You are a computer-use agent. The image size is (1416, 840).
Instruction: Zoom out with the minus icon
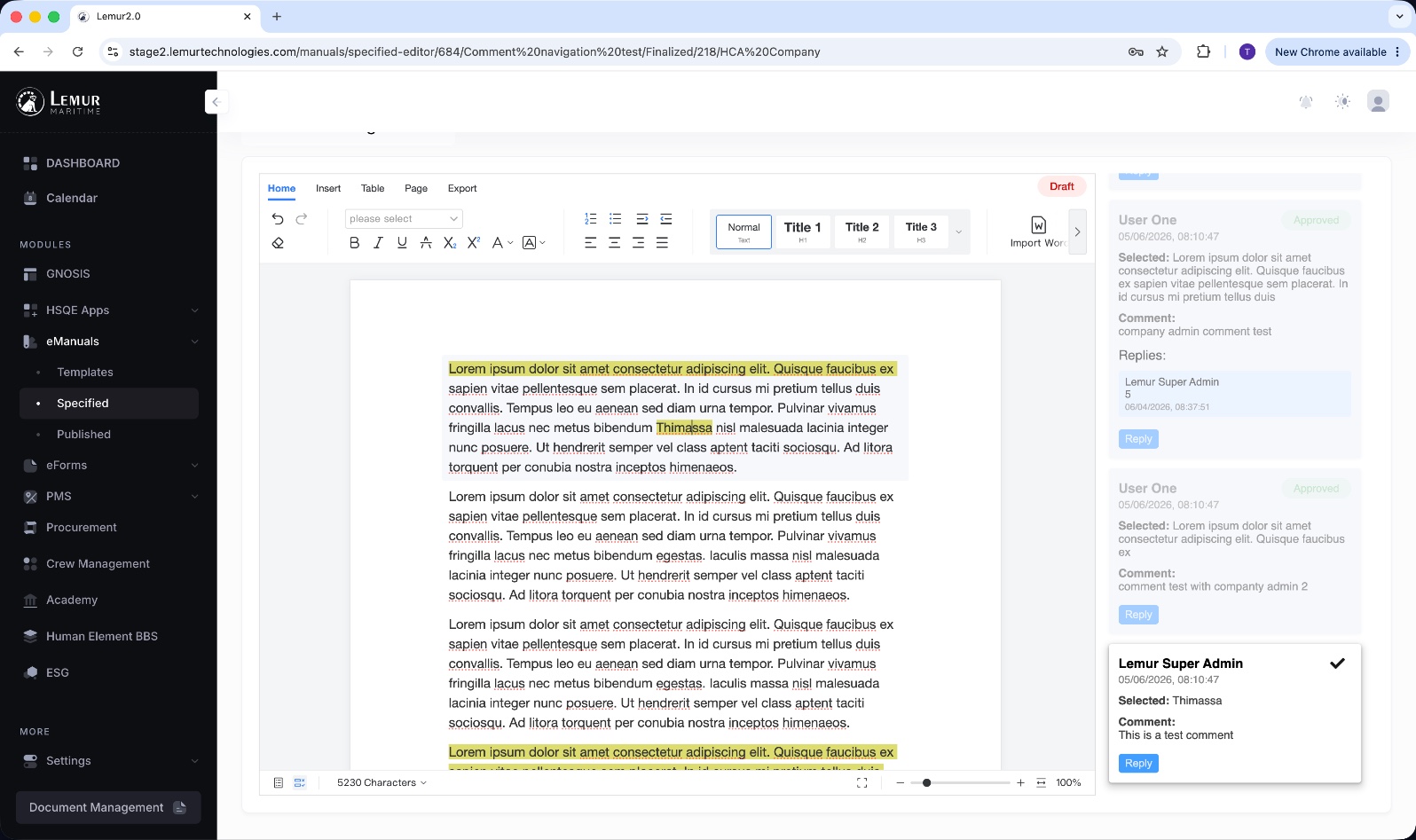(x=901, y=782)
